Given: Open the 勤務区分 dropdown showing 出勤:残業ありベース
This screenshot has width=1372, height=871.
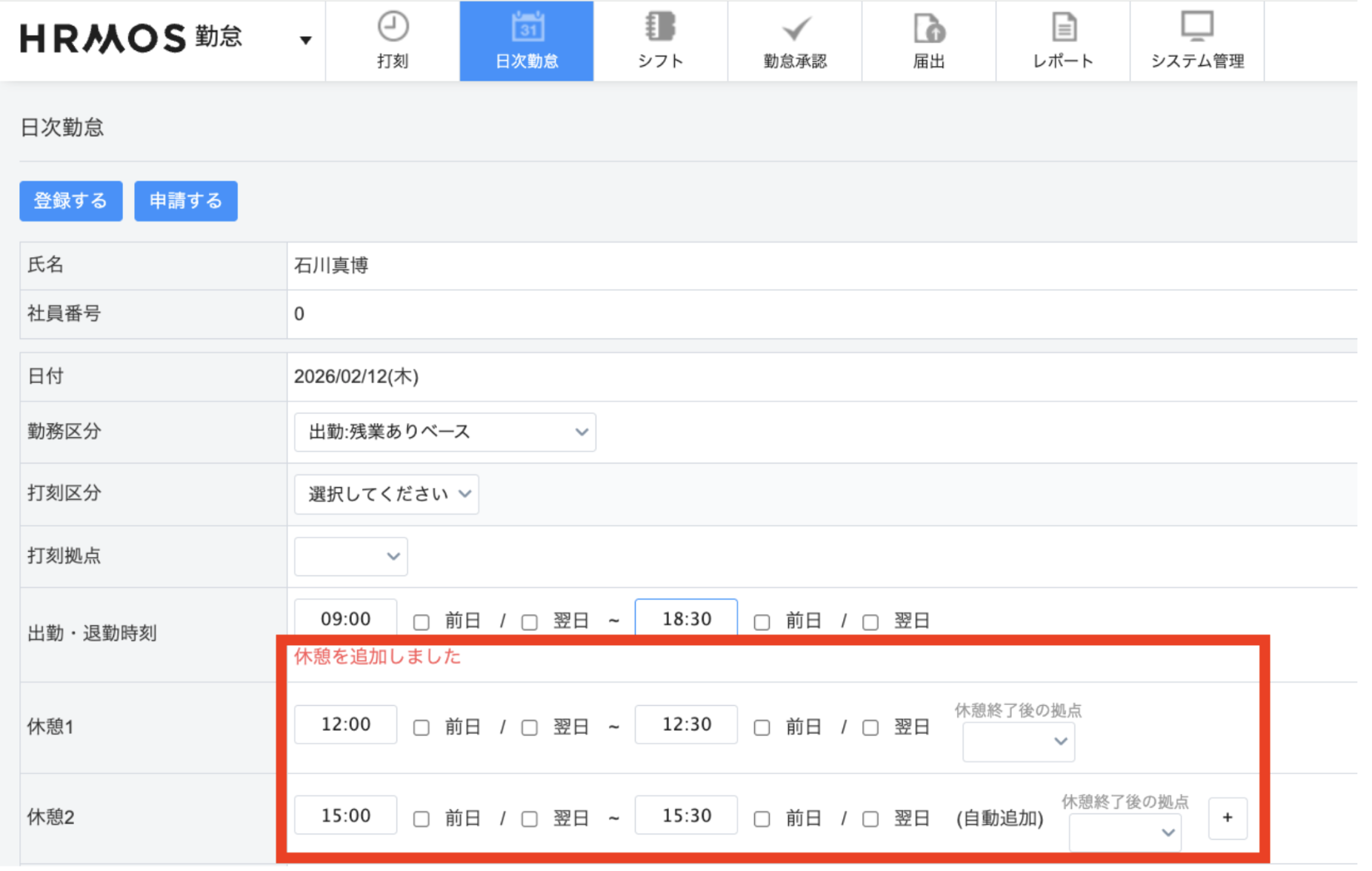Looking at the screenshot, I should 444,432.
